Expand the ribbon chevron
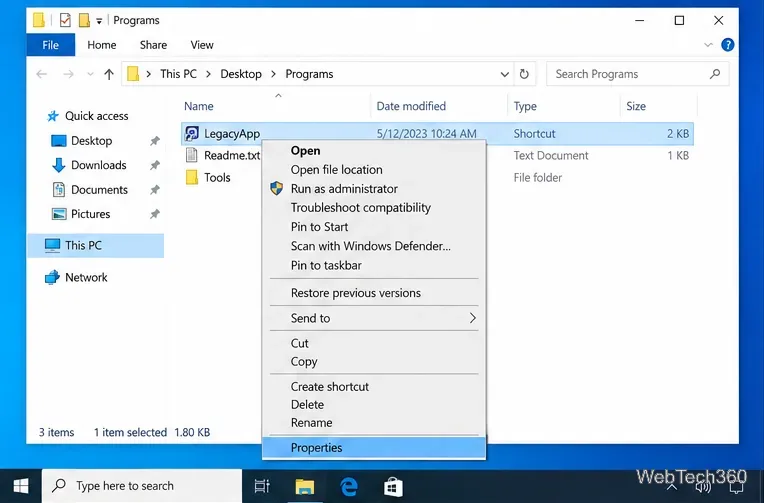Screen dimensions: 764x503 tap(708, 45)
